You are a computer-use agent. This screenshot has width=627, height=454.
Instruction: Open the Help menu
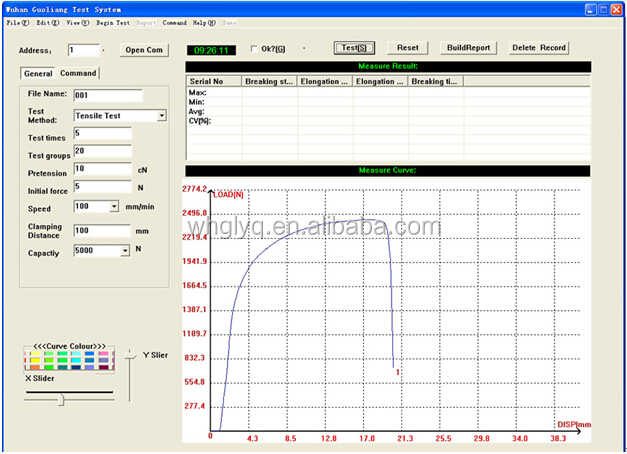[204, 23]
